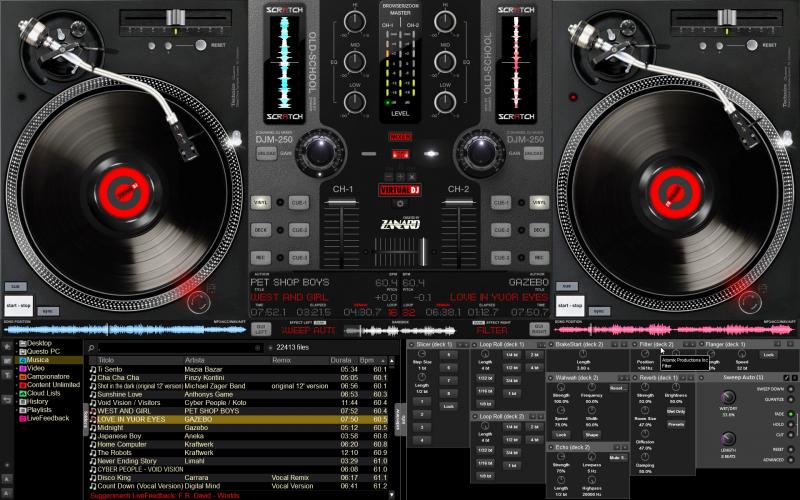Click the left deck sync button

(48, 311)
